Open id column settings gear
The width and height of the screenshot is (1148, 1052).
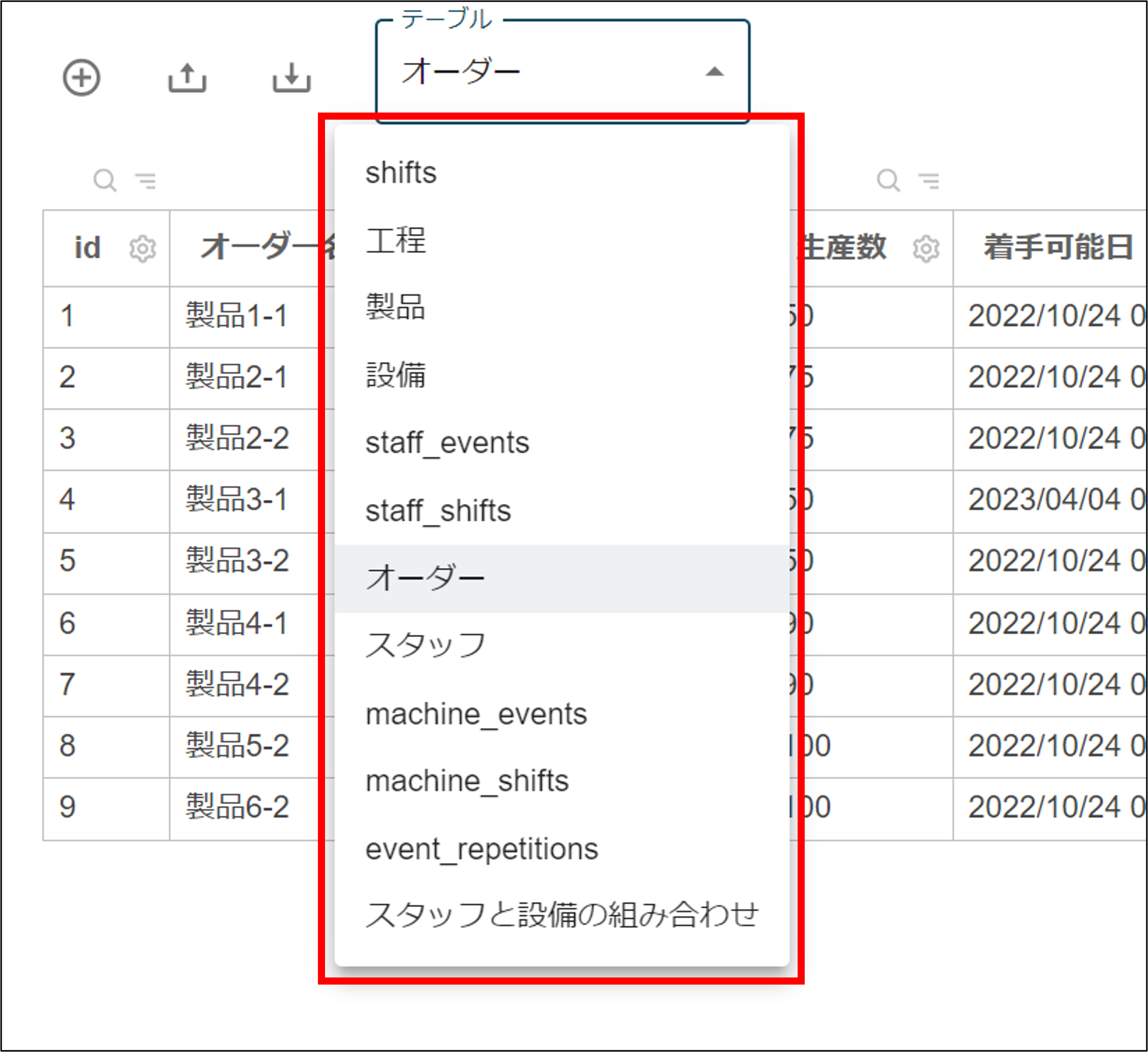tap(142, 249)
